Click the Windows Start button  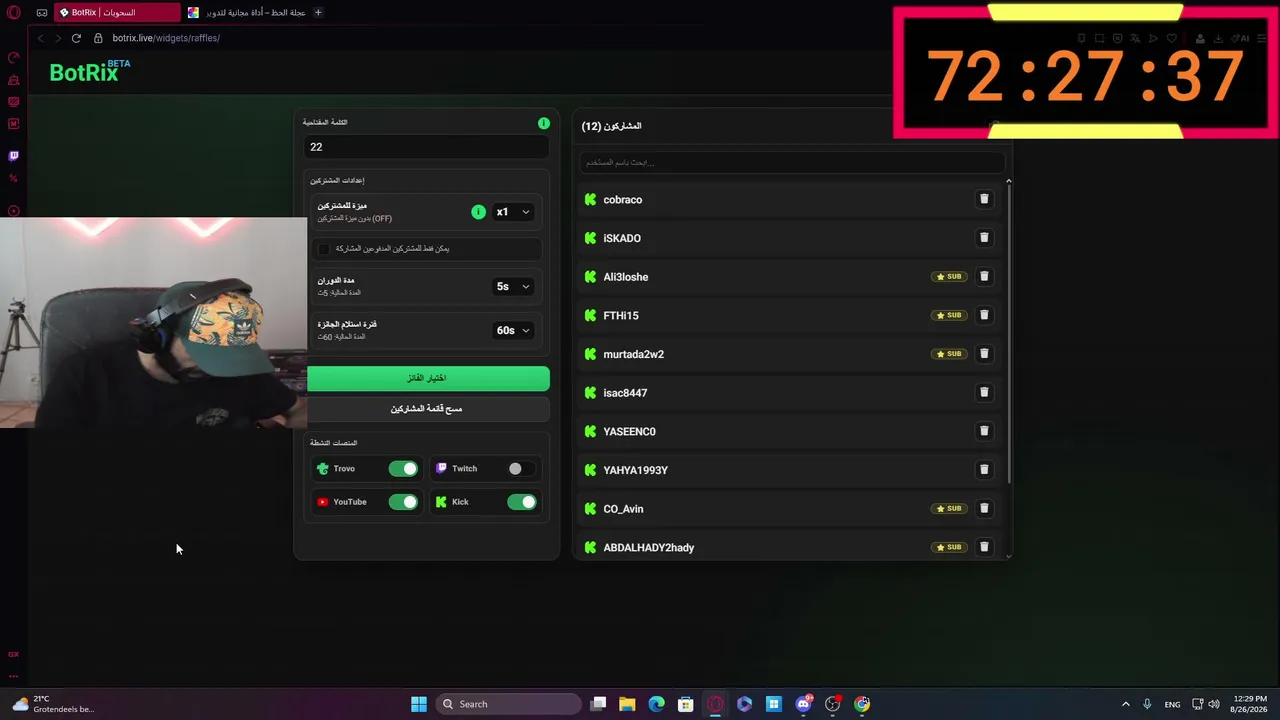pyautogui.click(x=419, y=704)
